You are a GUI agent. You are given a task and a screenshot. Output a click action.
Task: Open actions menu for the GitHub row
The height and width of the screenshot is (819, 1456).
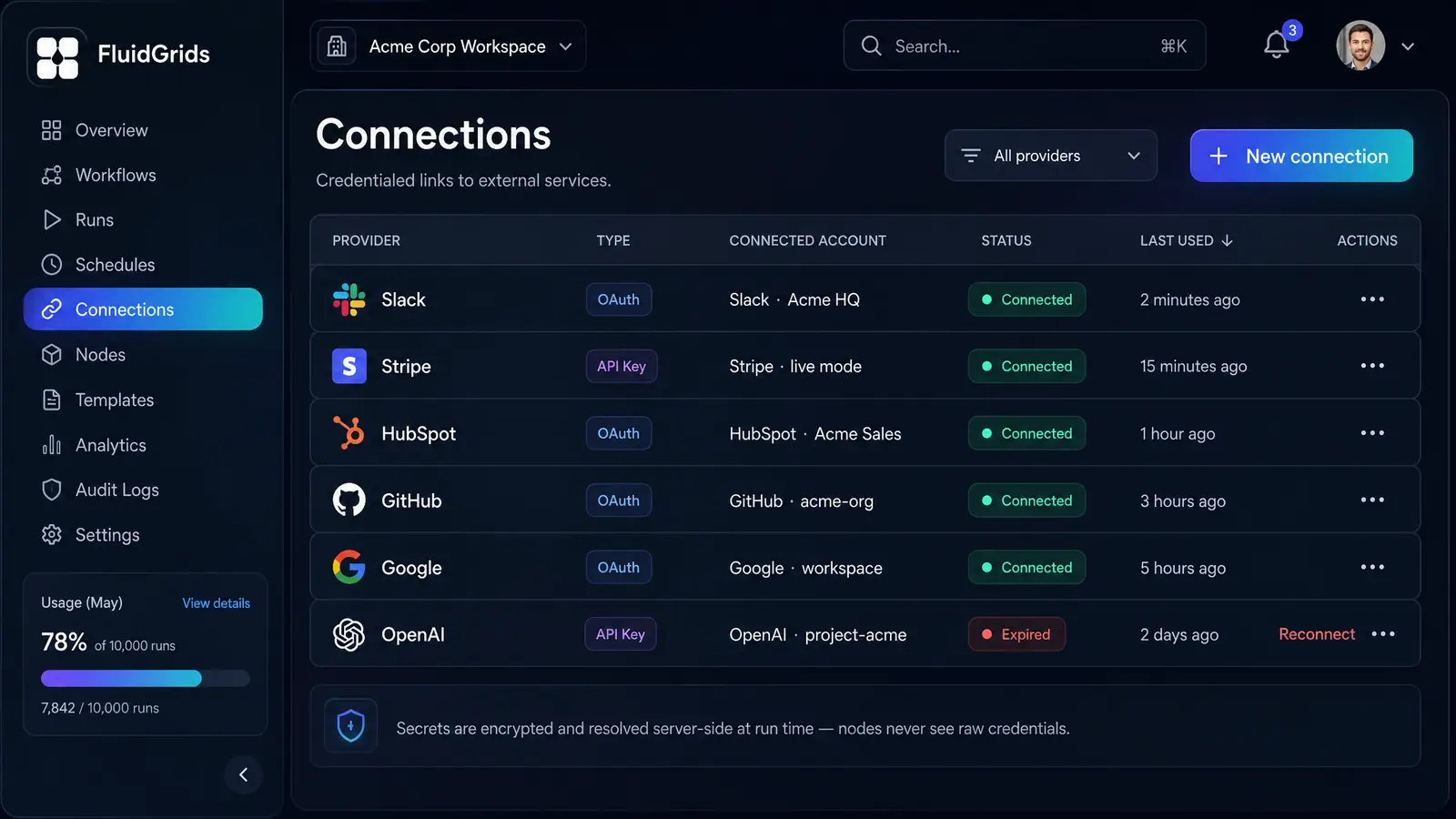(1372, 500)
